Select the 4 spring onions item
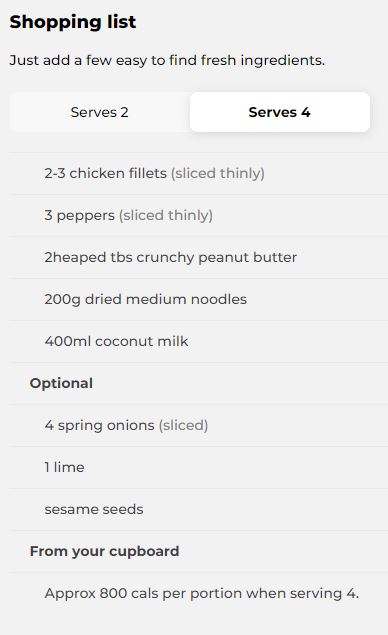This screenshot has width=388, height=635. pos(198,425)
